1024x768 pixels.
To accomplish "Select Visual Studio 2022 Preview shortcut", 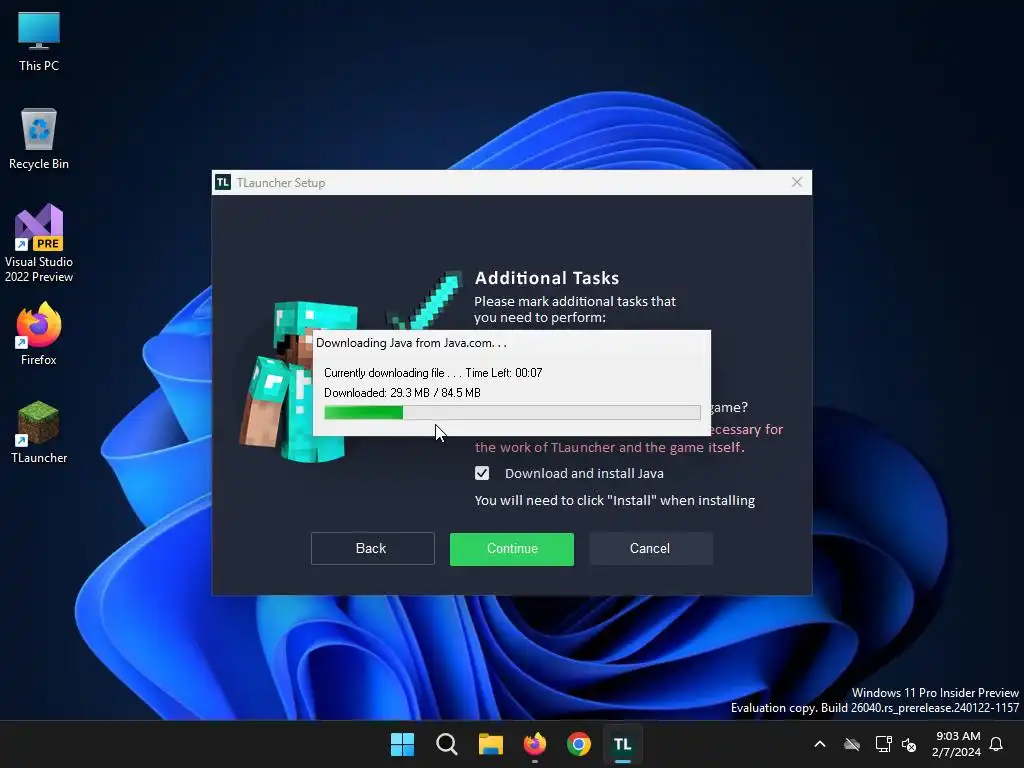I will coord(39,243).
